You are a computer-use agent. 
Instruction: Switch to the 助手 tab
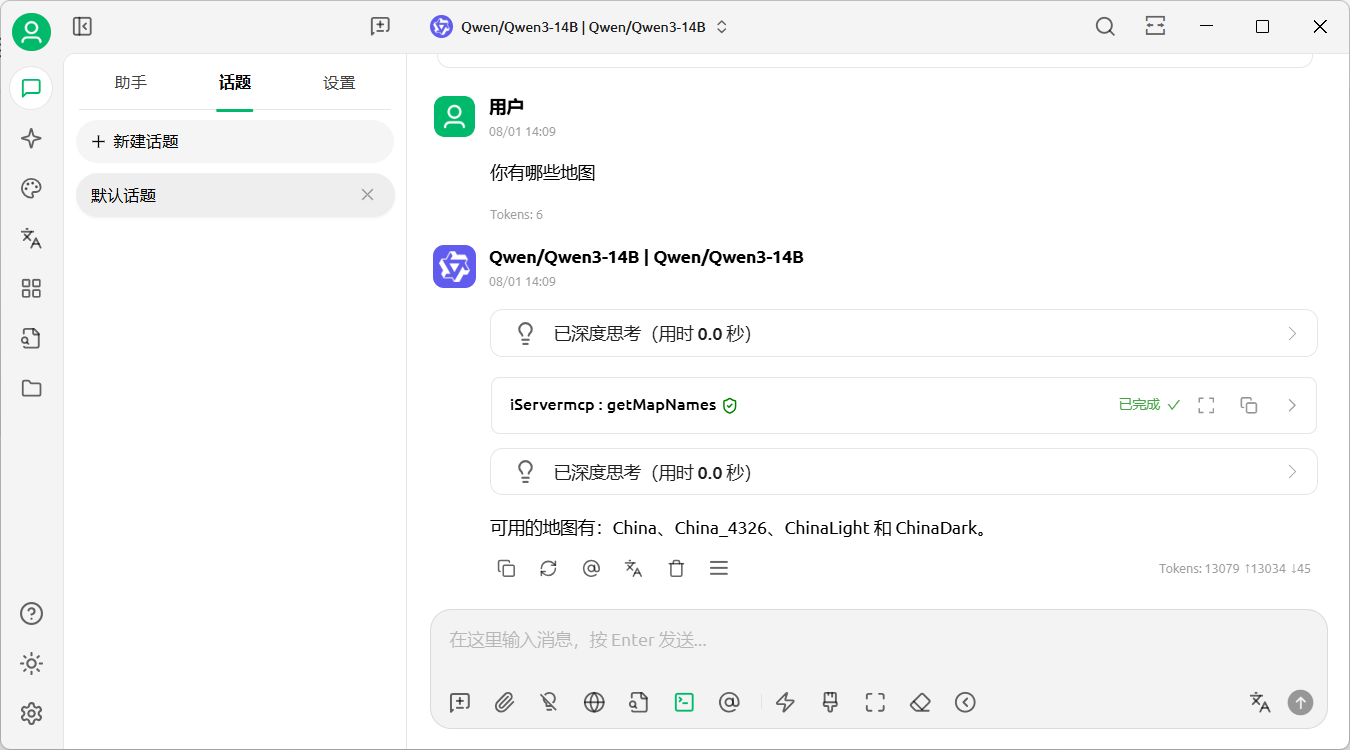pos(131,83)
